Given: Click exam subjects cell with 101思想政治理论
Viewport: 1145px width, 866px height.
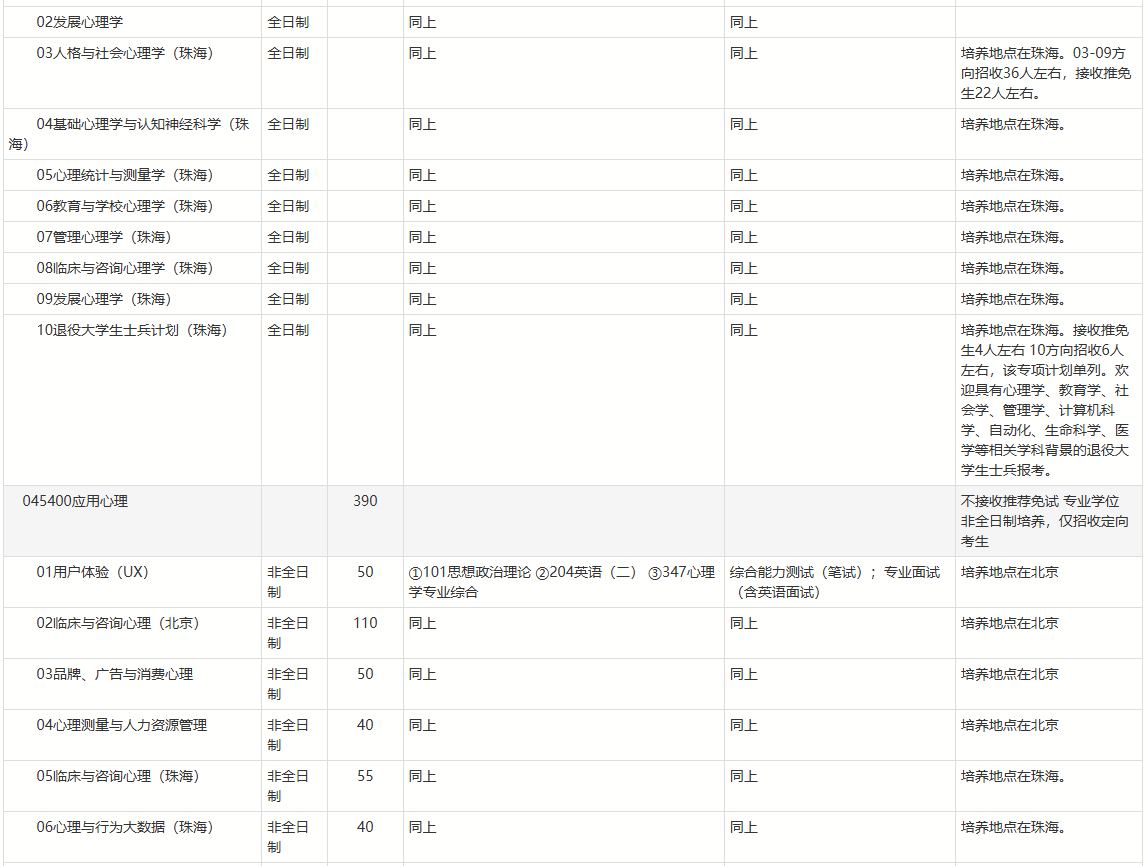Looking at the screenshot, I should tap(562, 581).
